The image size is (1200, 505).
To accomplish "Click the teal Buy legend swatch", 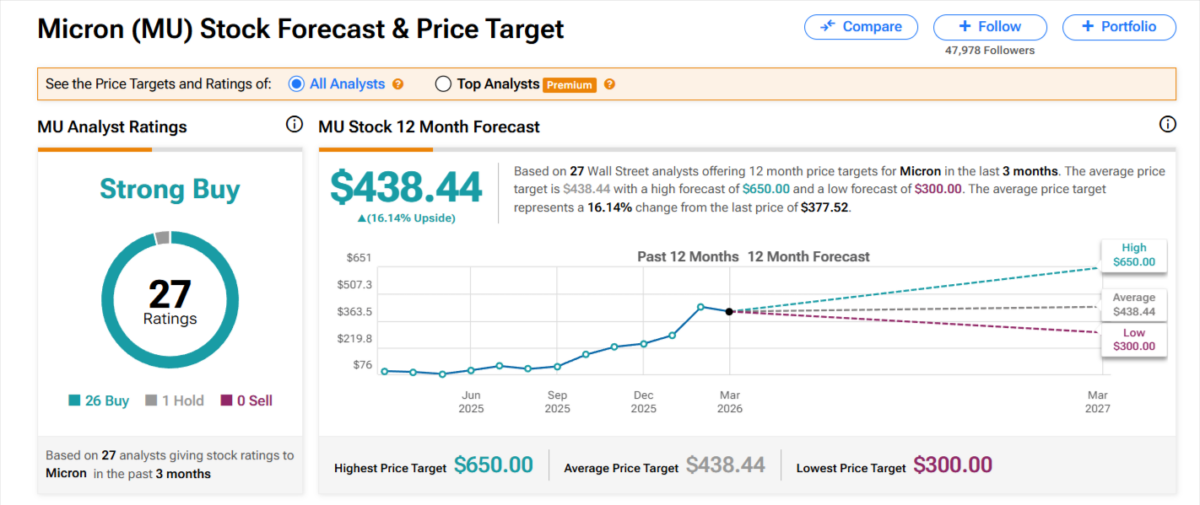I will click(x=74, y=401).
